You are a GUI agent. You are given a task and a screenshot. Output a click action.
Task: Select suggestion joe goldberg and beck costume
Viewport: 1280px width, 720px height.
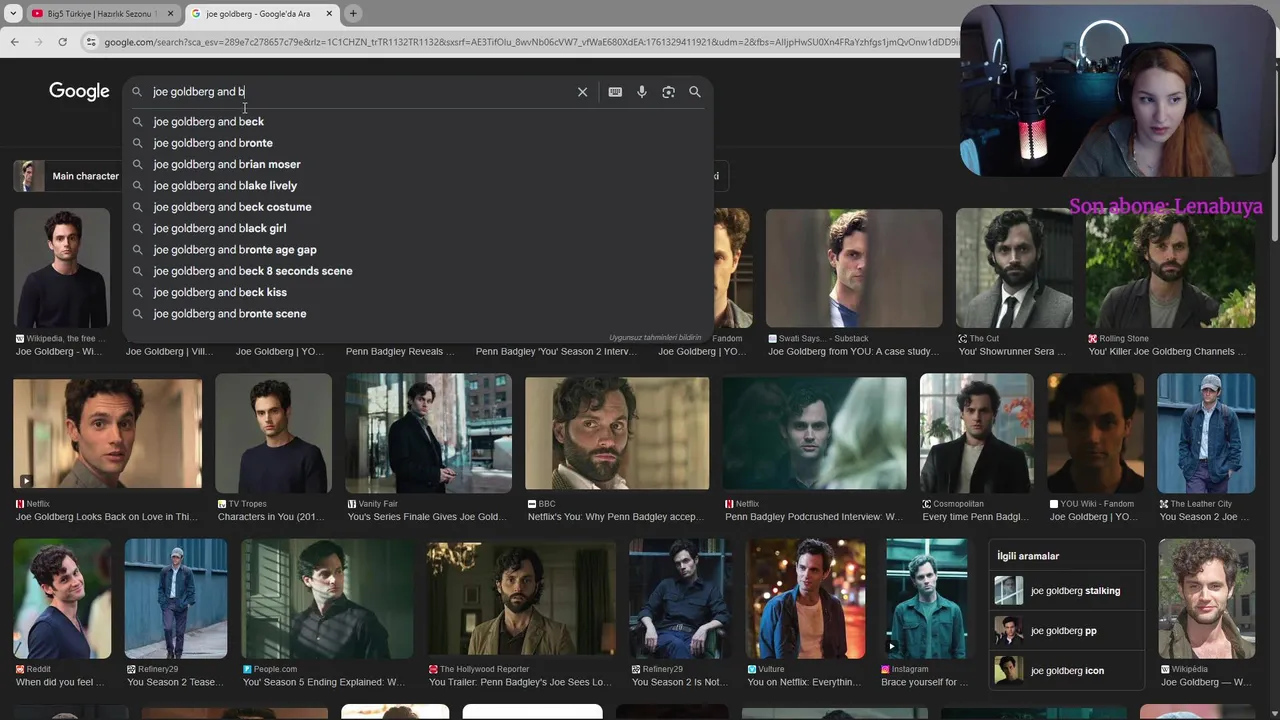pos(418,207)
